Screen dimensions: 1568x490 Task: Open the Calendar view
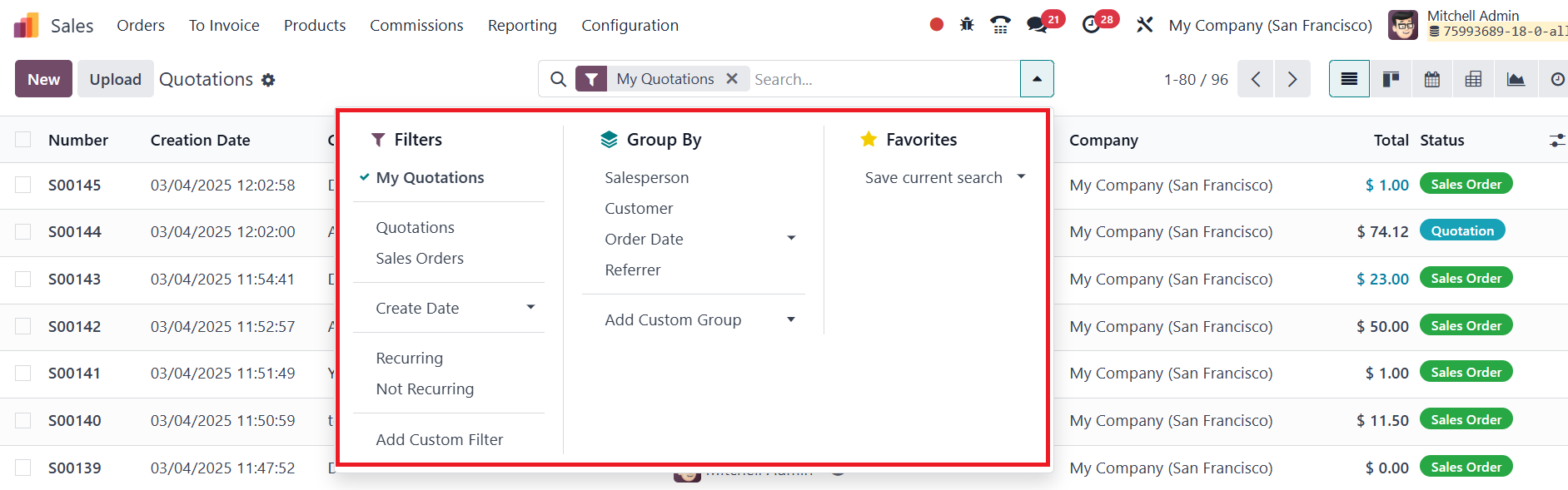[1432, 79]
